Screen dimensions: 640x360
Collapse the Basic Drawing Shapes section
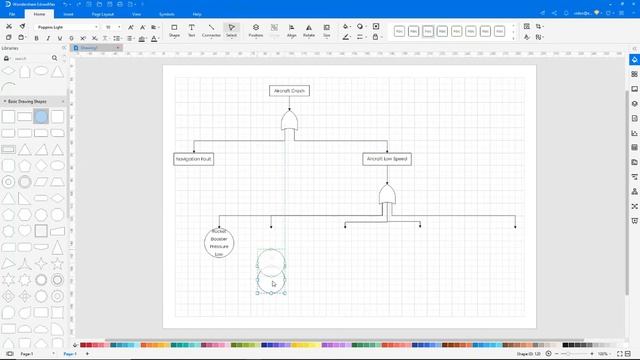point(4,101)
